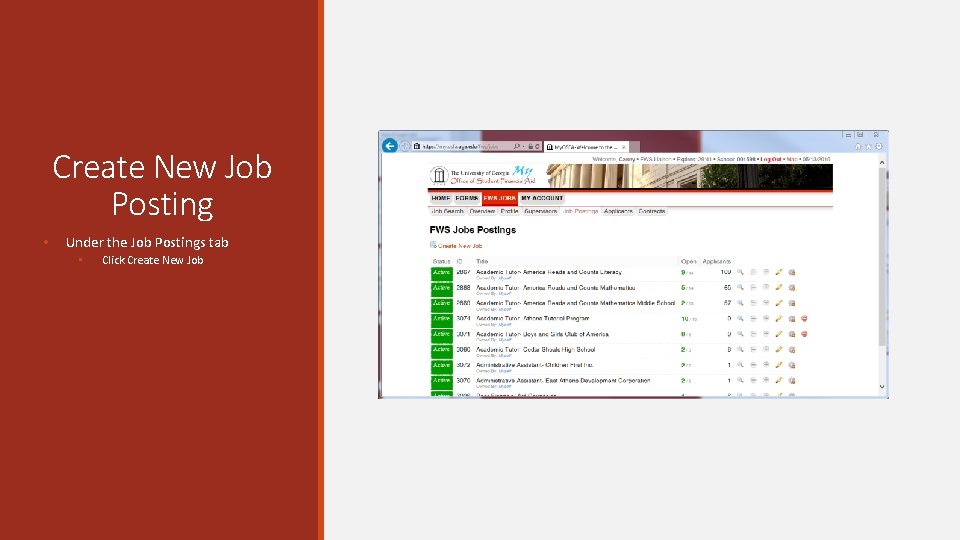
Task: View magnifier for East Athens Development Corporation job
Action: coord(740,381)
